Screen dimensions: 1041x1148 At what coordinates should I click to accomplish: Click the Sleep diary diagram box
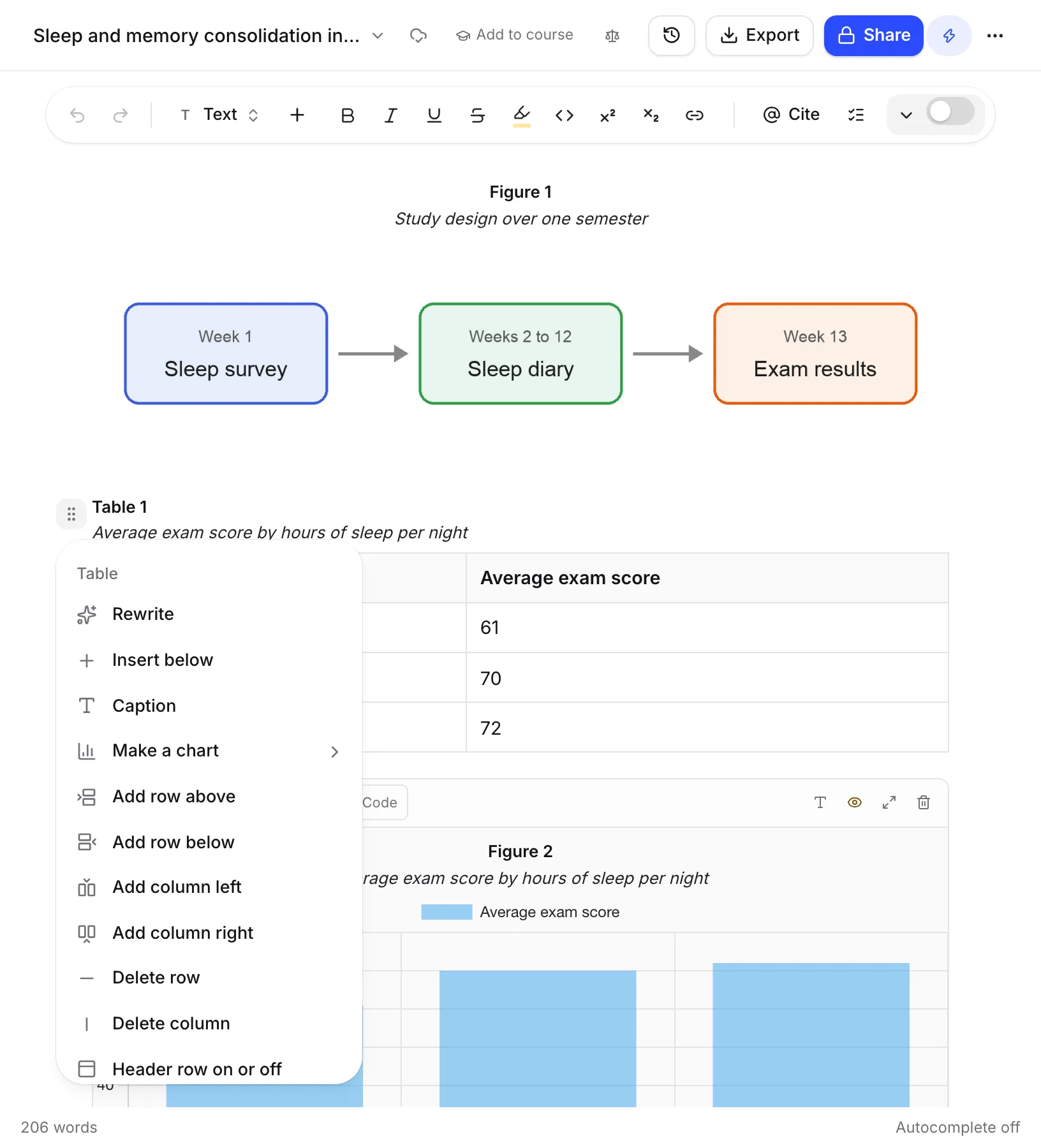pyautogui.click(x=520, y=353)
